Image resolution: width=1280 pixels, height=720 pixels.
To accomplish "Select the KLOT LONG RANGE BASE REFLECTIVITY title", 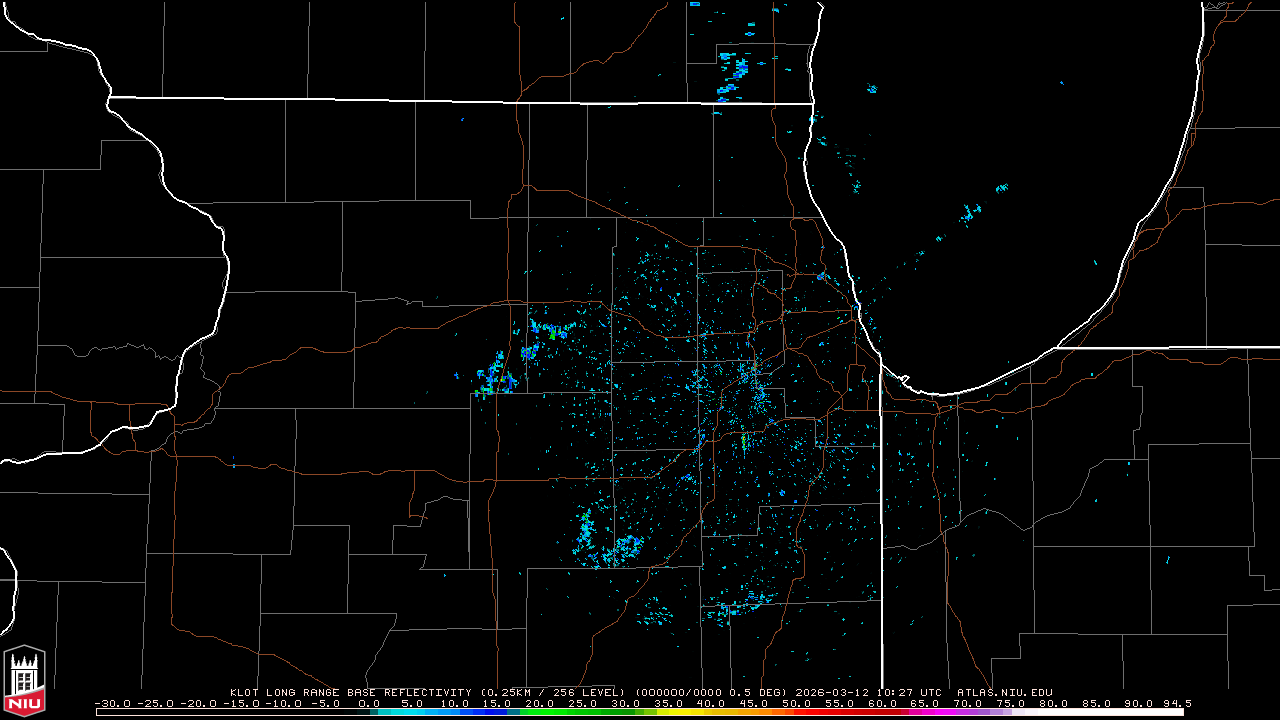I will click(351, 692).
